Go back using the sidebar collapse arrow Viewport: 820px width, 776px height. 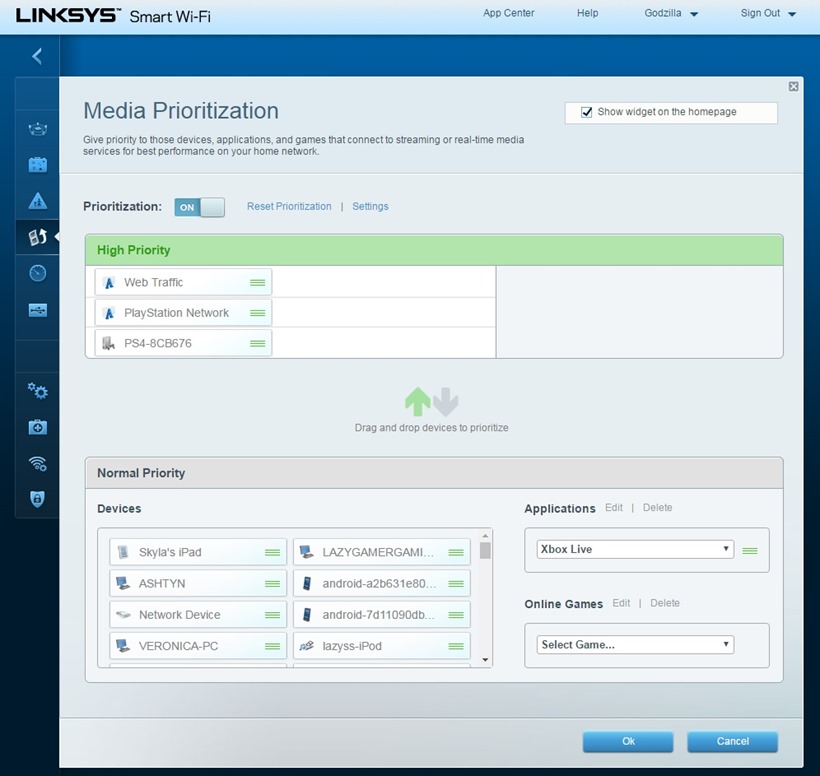[37, 56]
